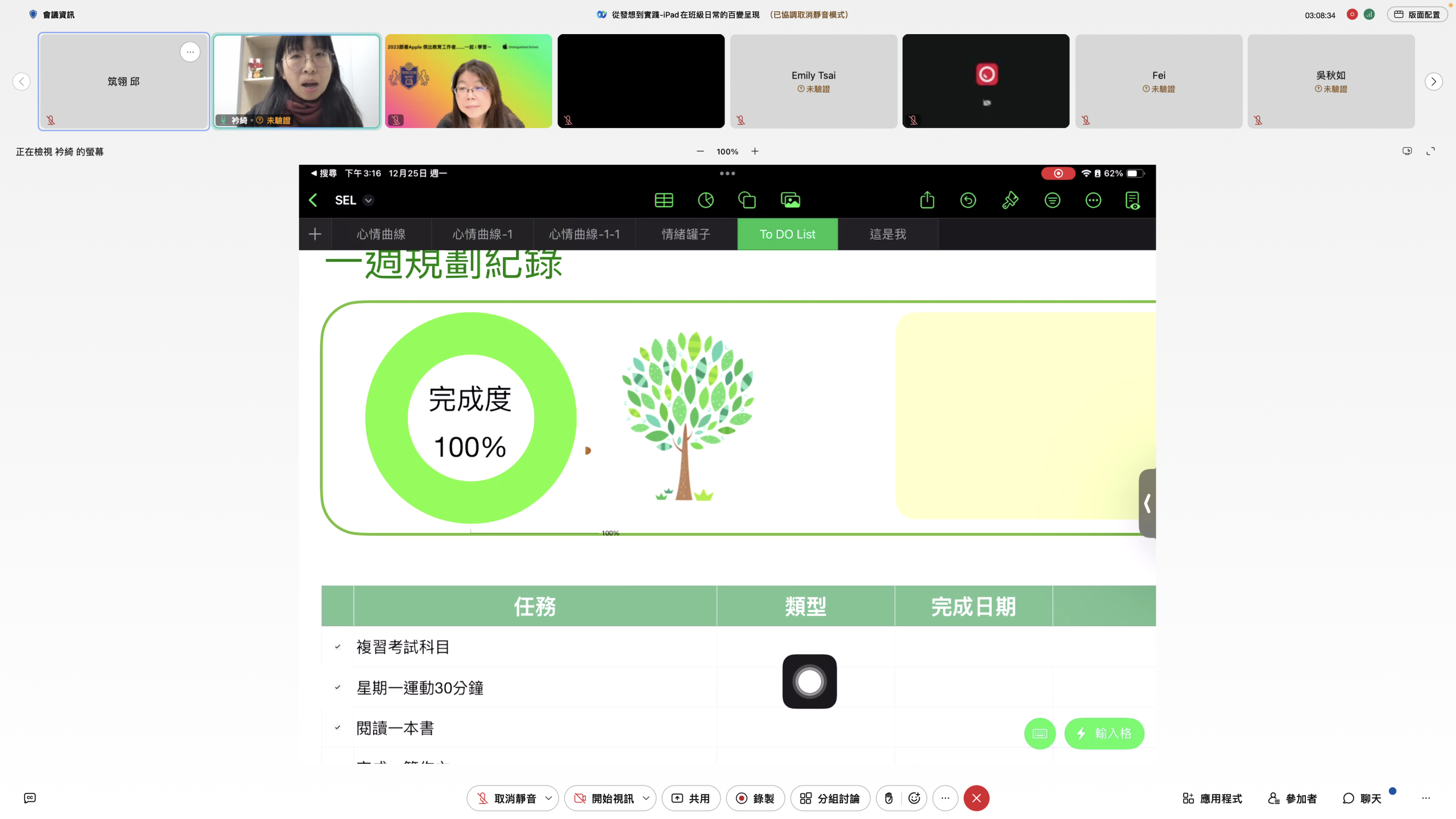Open audio options arrow beside 取消靜音
This screenshot has height=819, width=1456.
click(x=548, y=798)
